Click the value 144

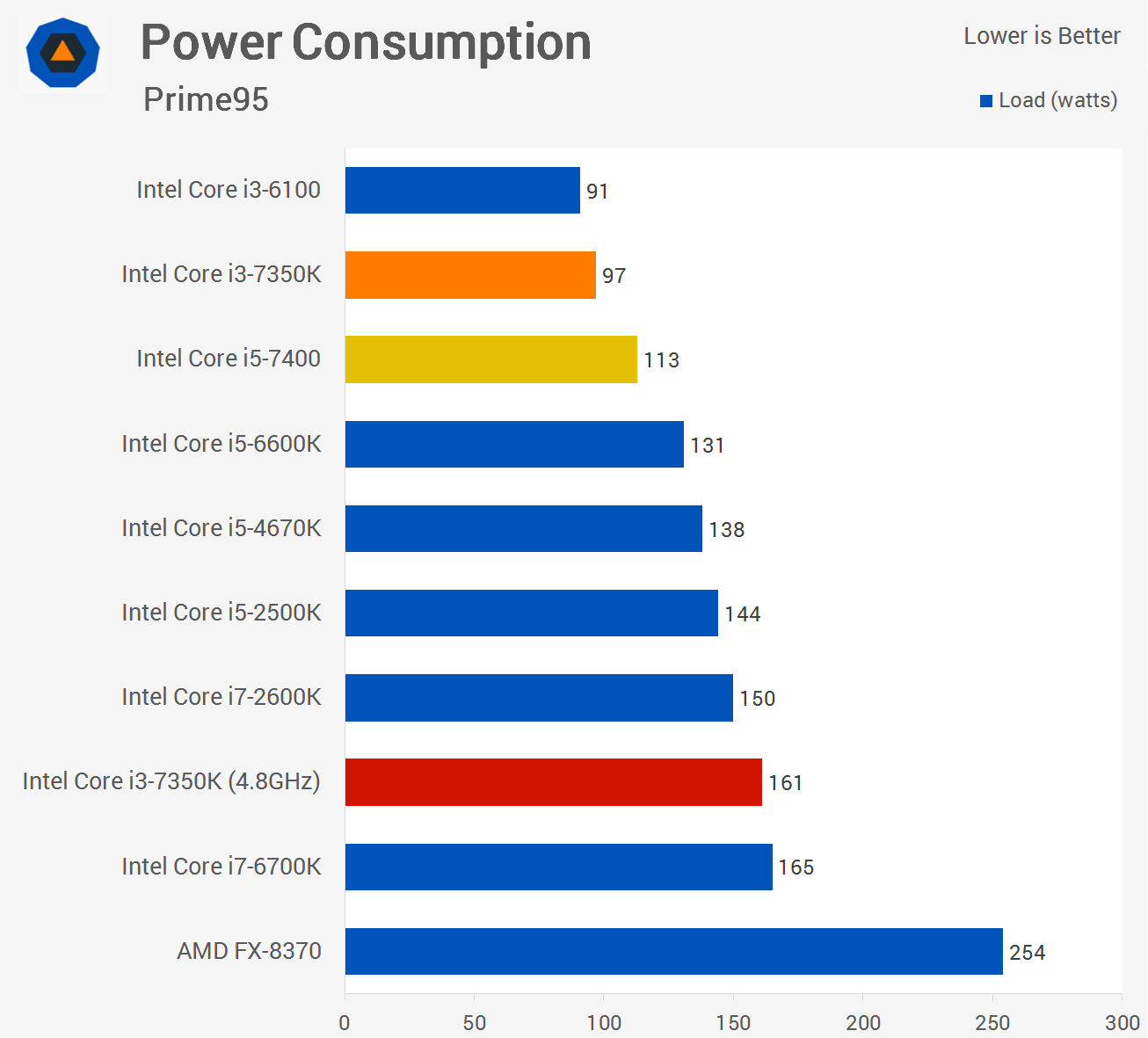(x=743, y=614)
